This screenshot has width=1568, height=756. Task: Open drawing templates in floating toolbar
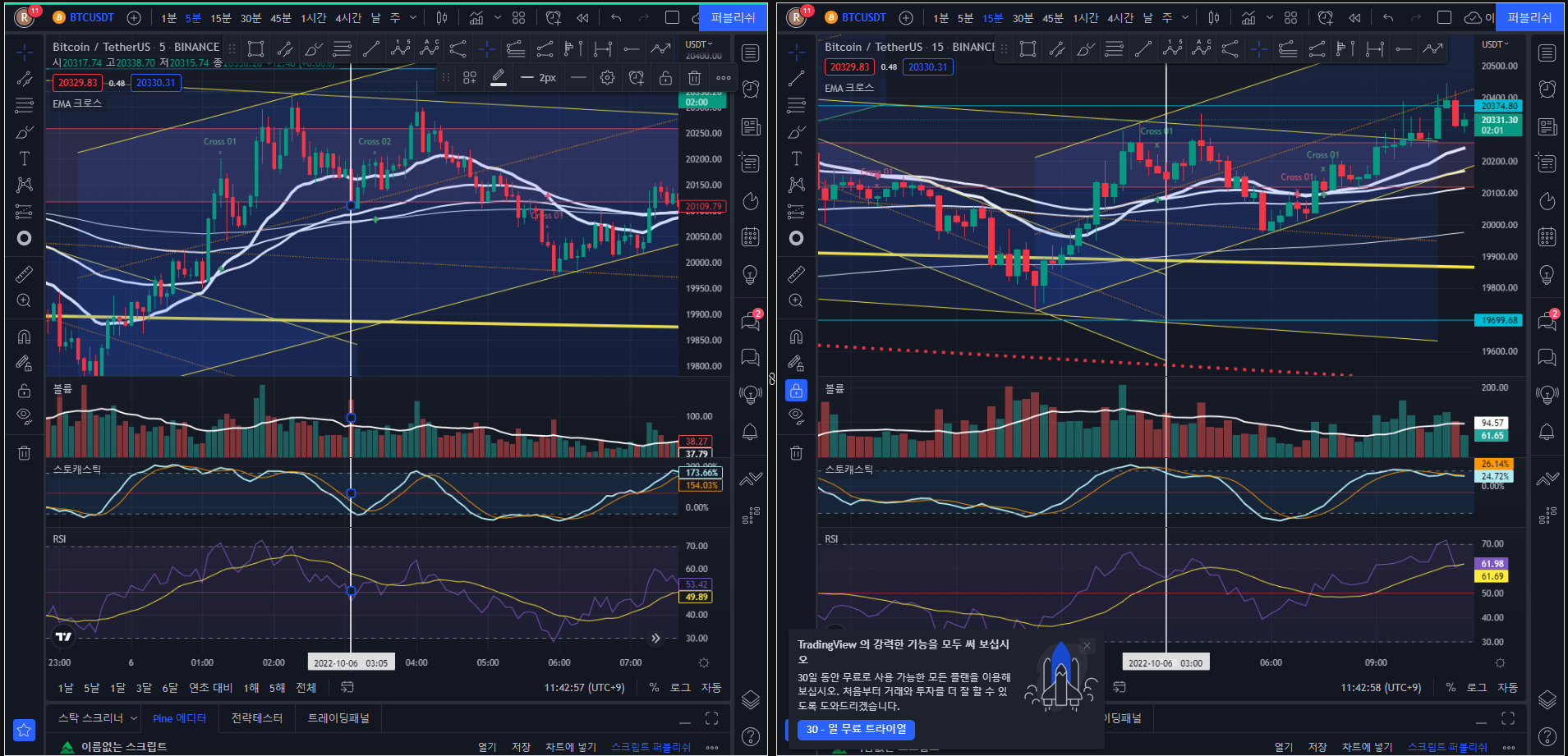coord(470,78)
